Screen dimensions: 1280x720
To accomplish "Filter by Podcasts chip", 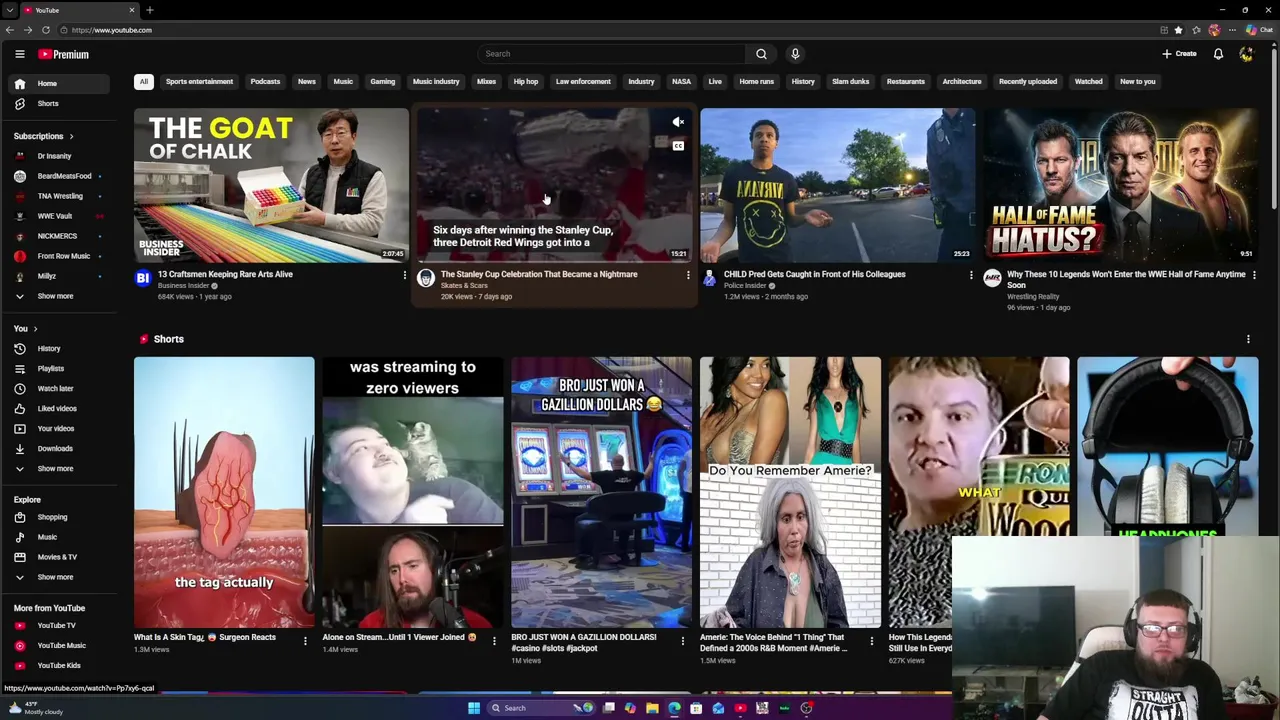I will coord(265,82).
